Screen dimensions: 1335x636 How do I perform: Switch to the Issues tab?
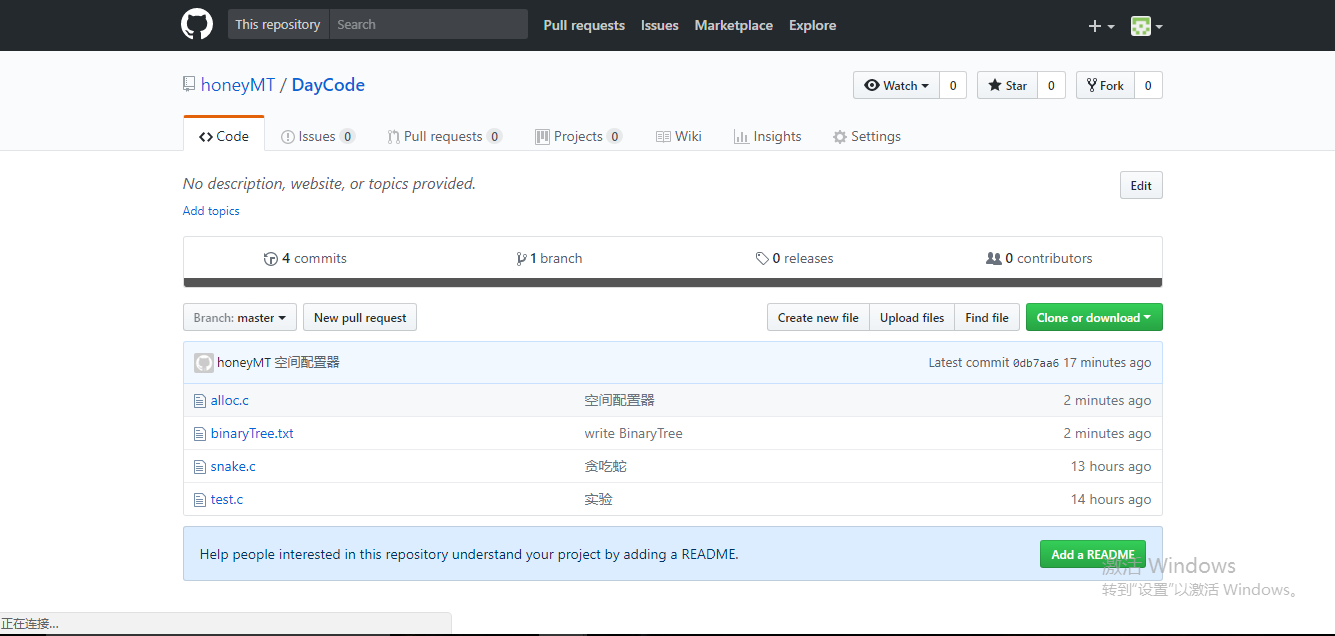point(318,137)
